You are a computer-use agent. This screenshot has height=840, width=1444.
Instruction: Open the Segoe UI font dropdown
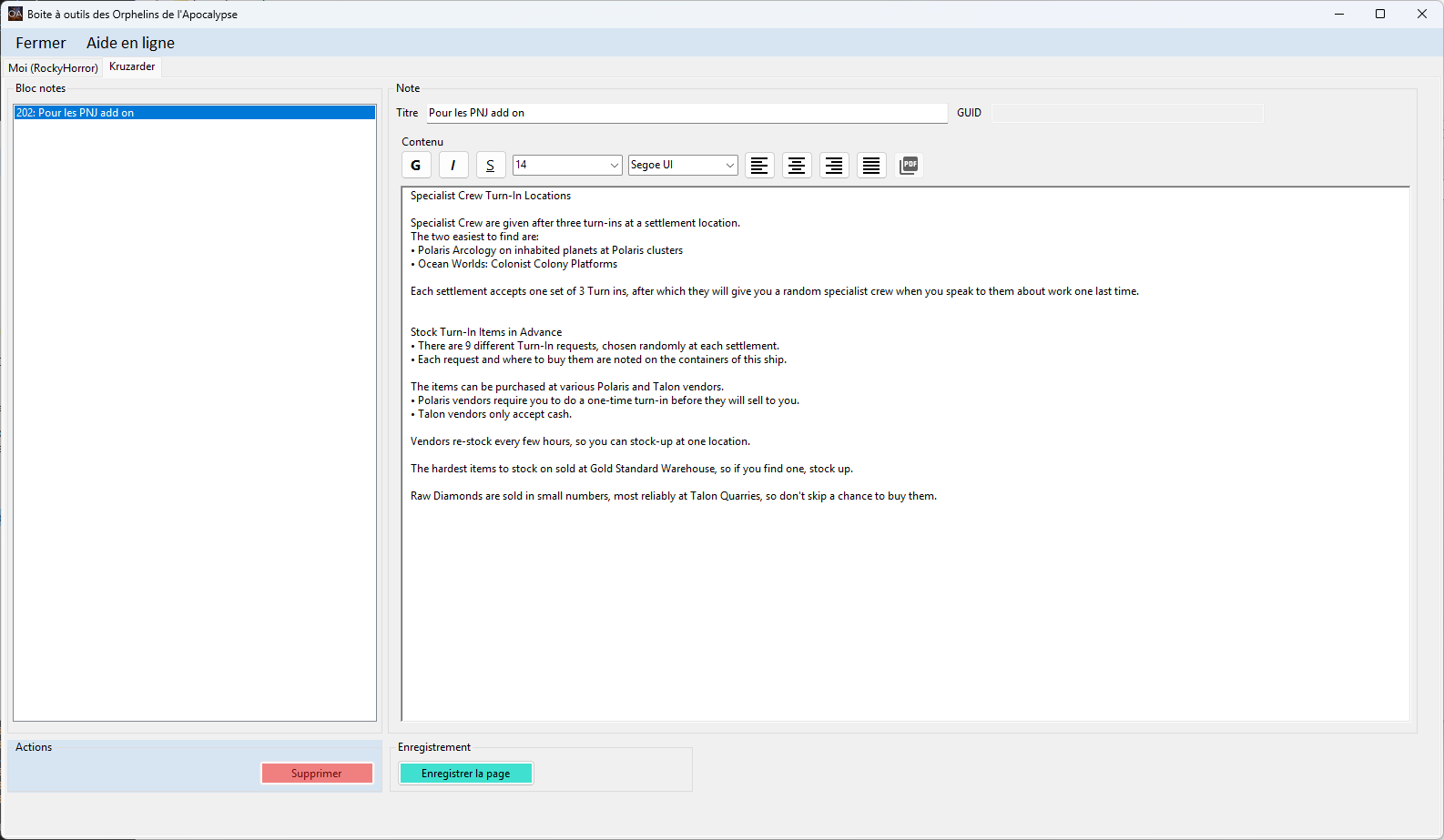(x=729, y=165)
